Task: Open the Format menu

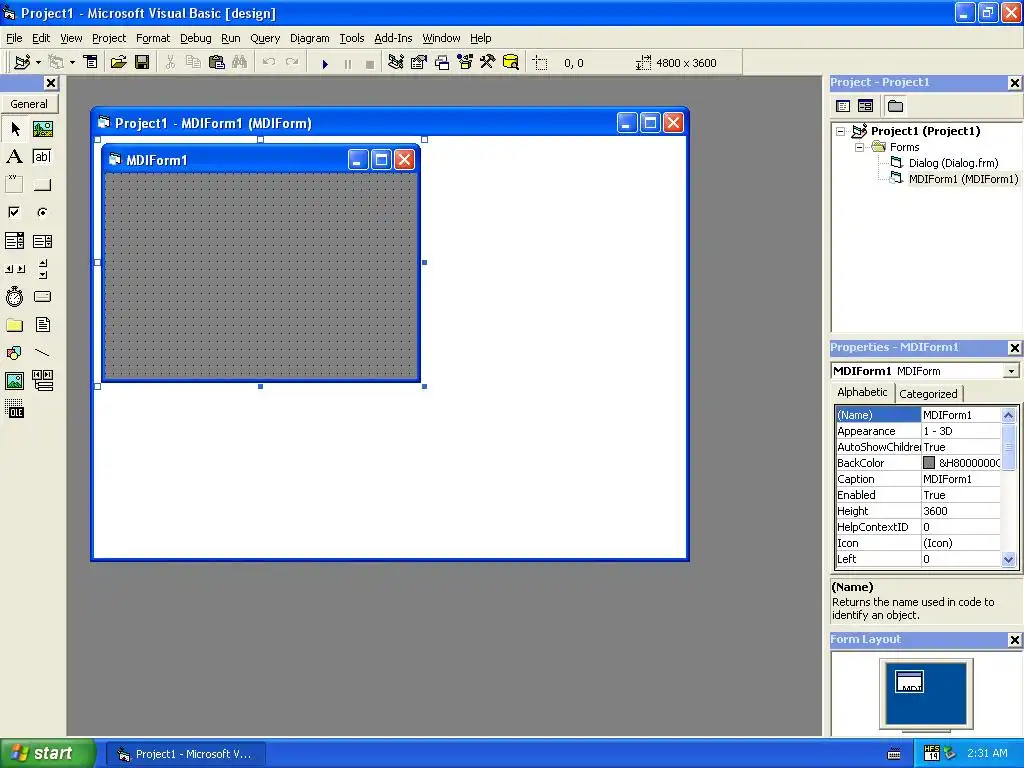Action: pyautogui.click(x=153, y=38)
